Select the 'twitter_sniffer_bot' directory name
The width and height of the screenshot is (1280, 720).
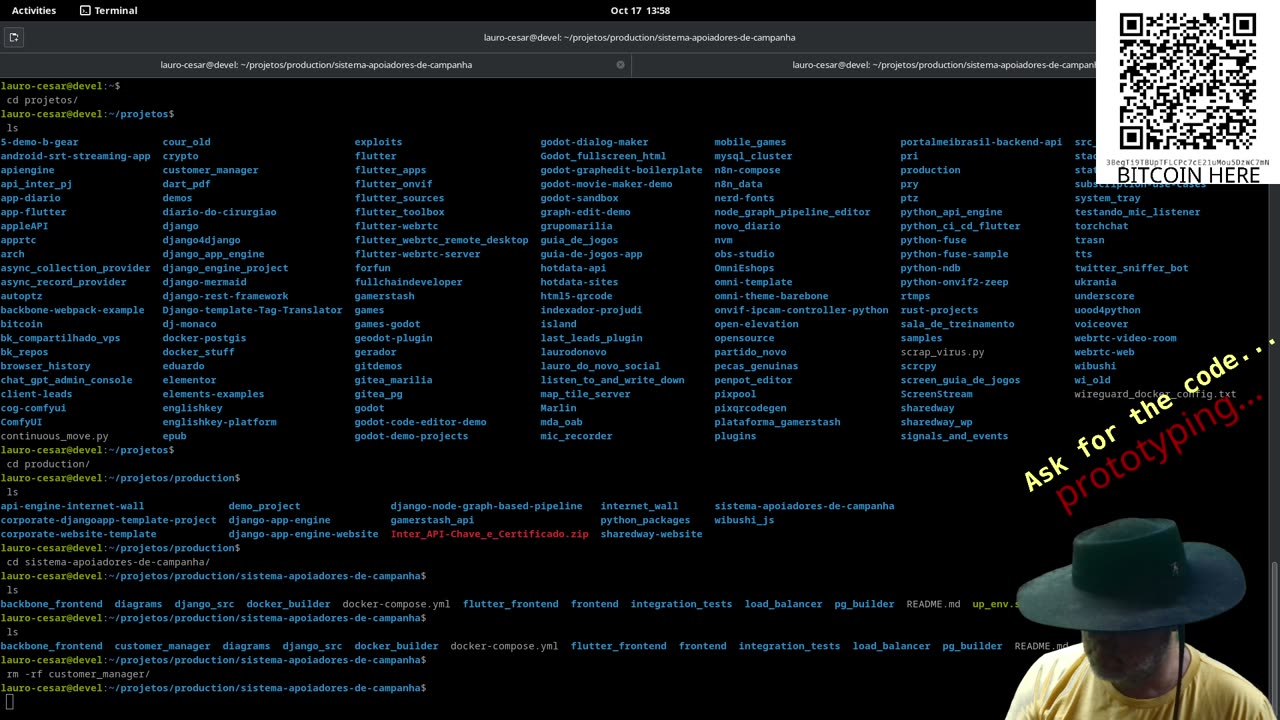(1131, 268)
